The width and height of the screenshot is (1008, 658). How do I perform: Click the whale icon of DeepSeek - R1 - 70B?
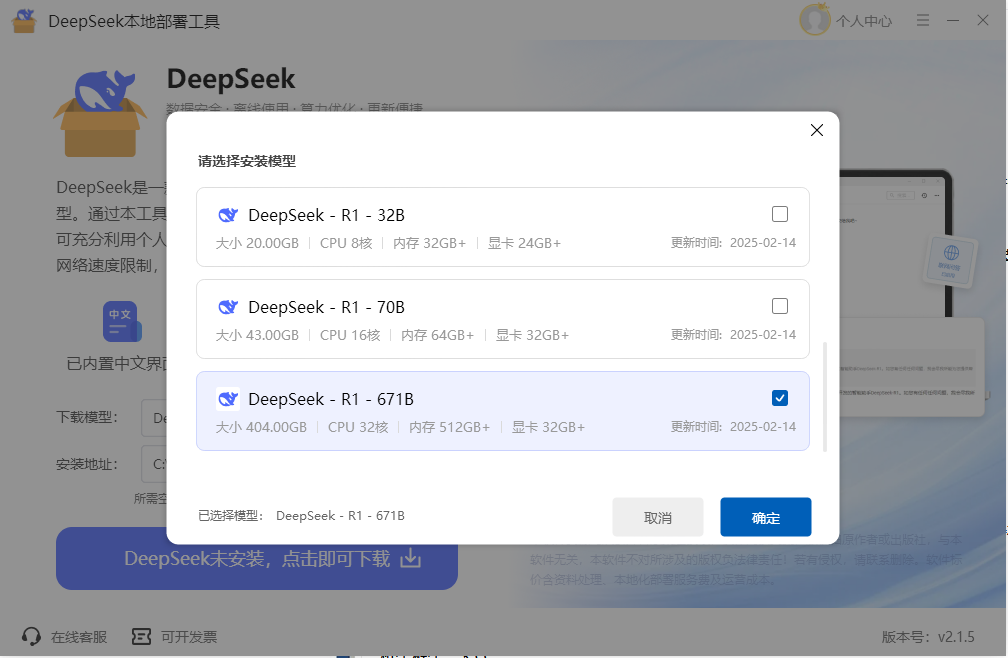228,307
